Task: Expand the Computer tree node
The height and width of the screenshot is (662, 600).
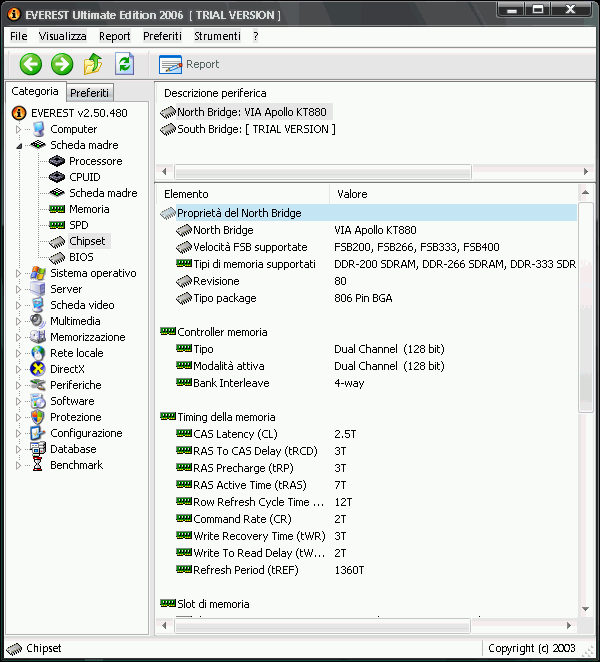Action: (18, 129)
